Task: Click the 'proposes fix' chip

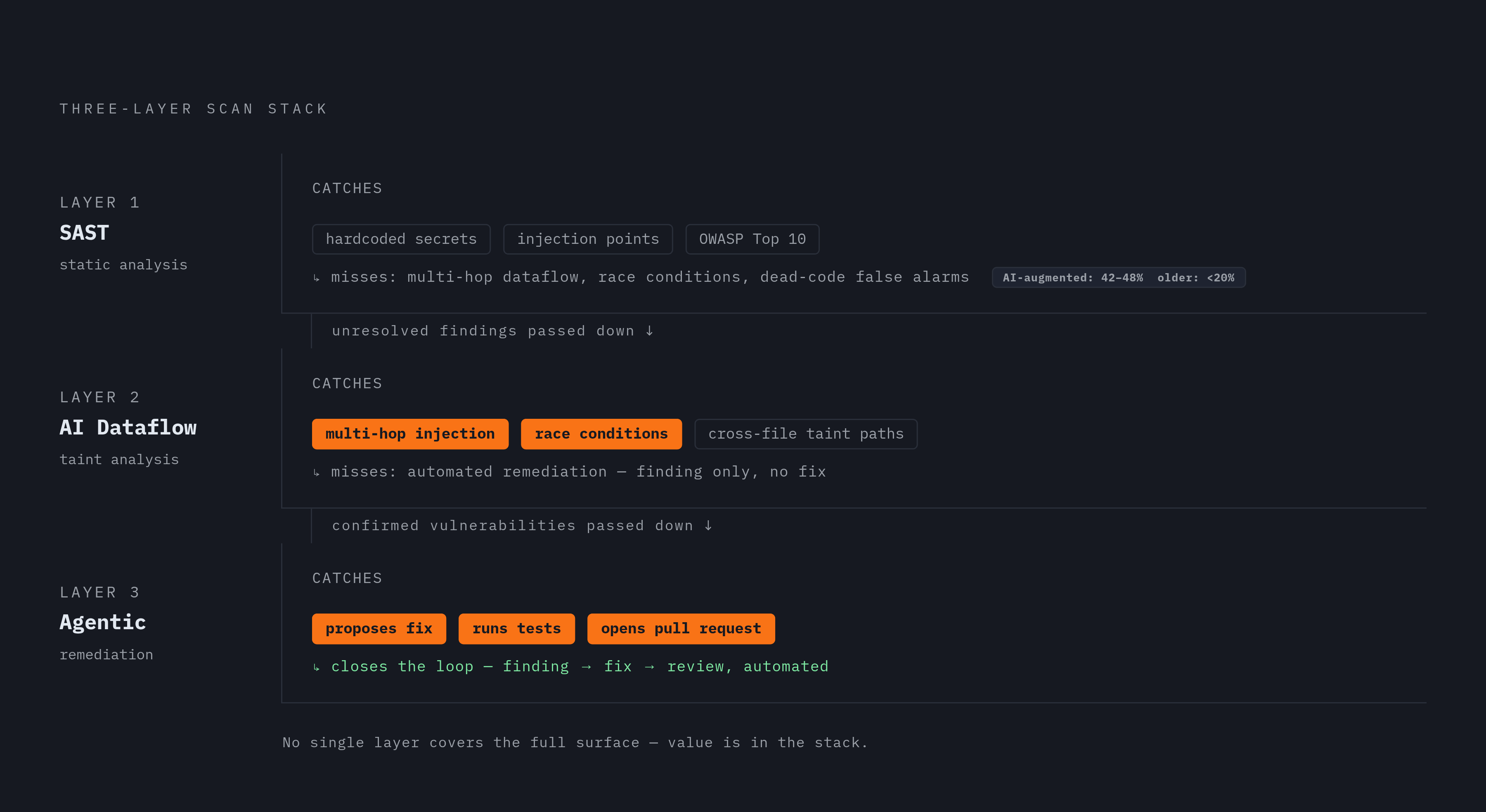Action: 379,629
